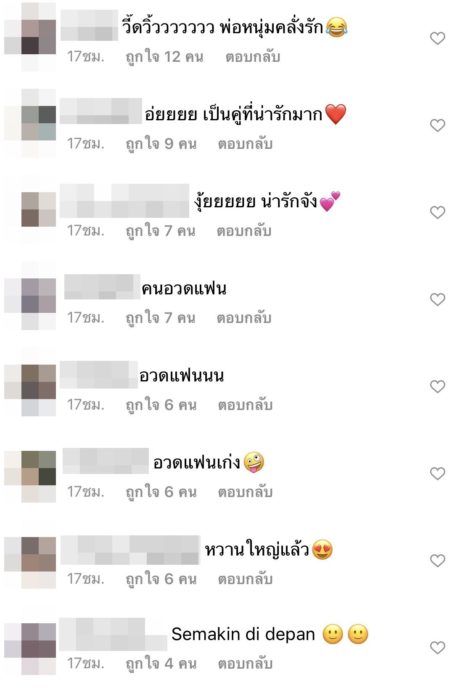Like the 'น่ารักจัง' comment via heart
This screenshot has width=473, height=696.
(438, 212)
